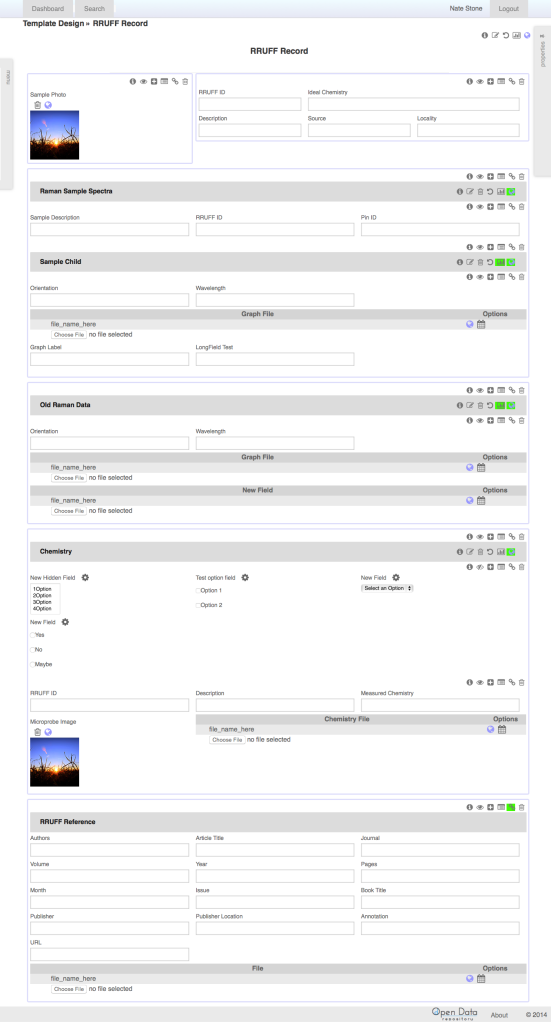This screenshot has height=1024, width=551.
Task: Check the Option 1 checkbox
Action: coord(198,591)
